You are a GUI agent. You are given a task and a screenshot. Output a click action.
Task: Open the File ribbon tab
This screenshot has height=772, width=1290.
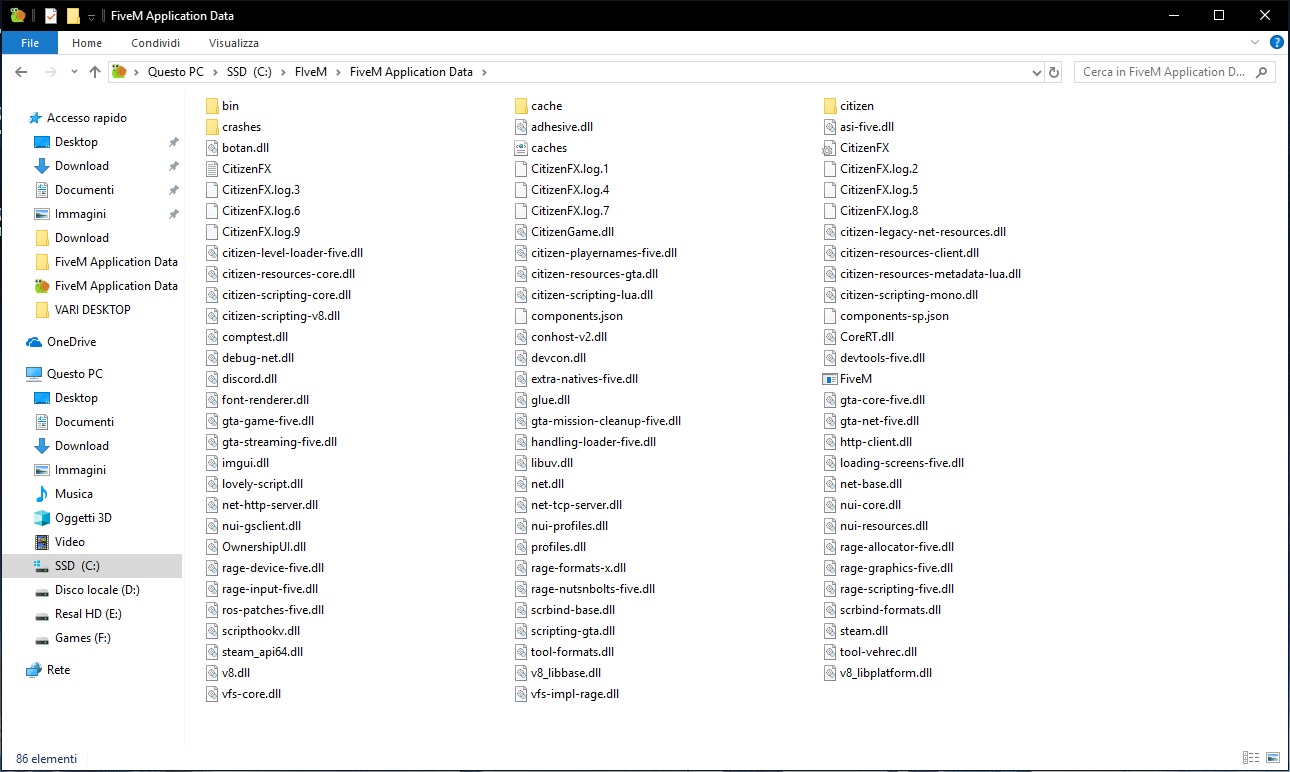[30, 43]
